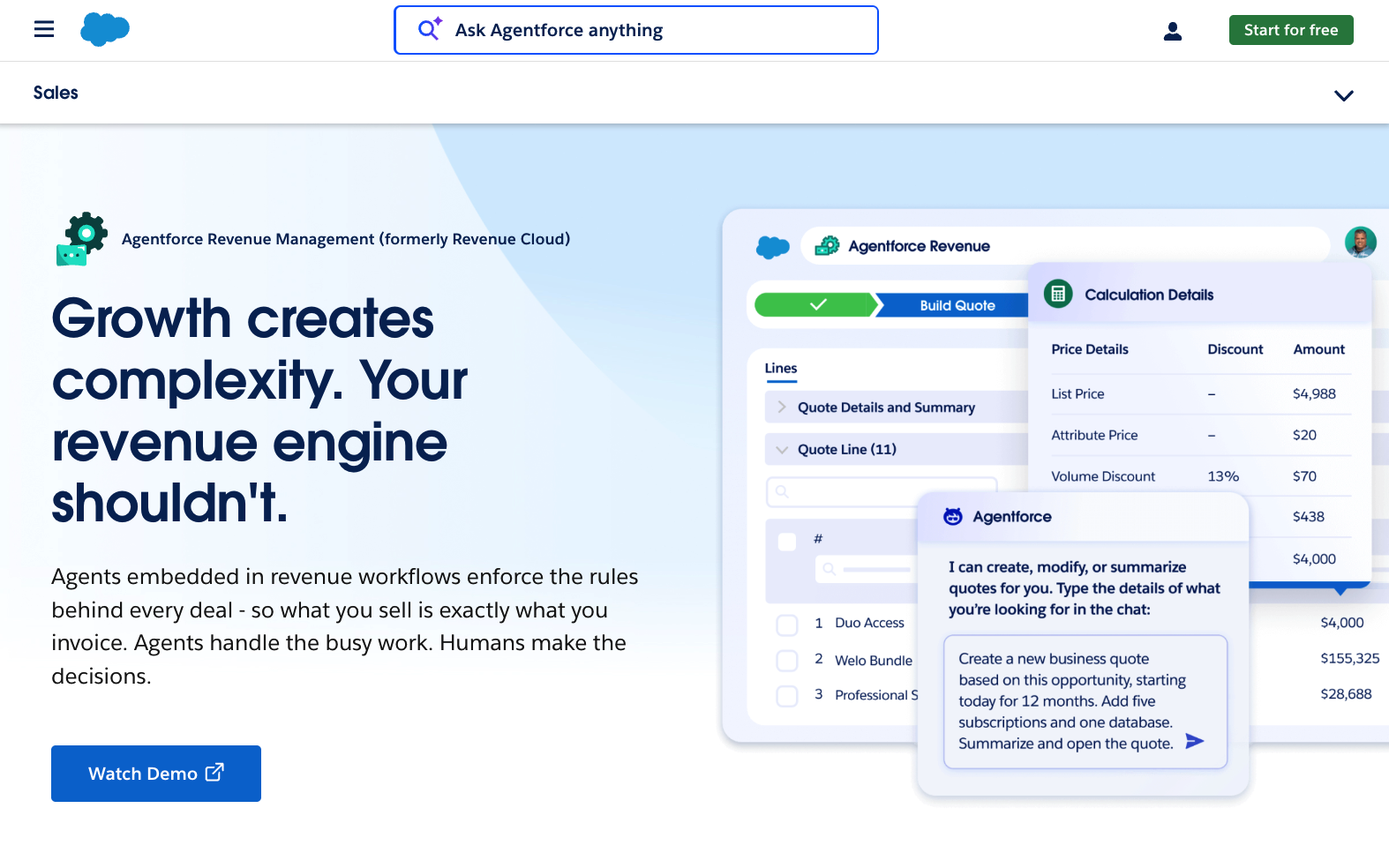Click the Amount column header

[x=1319, y=349]
